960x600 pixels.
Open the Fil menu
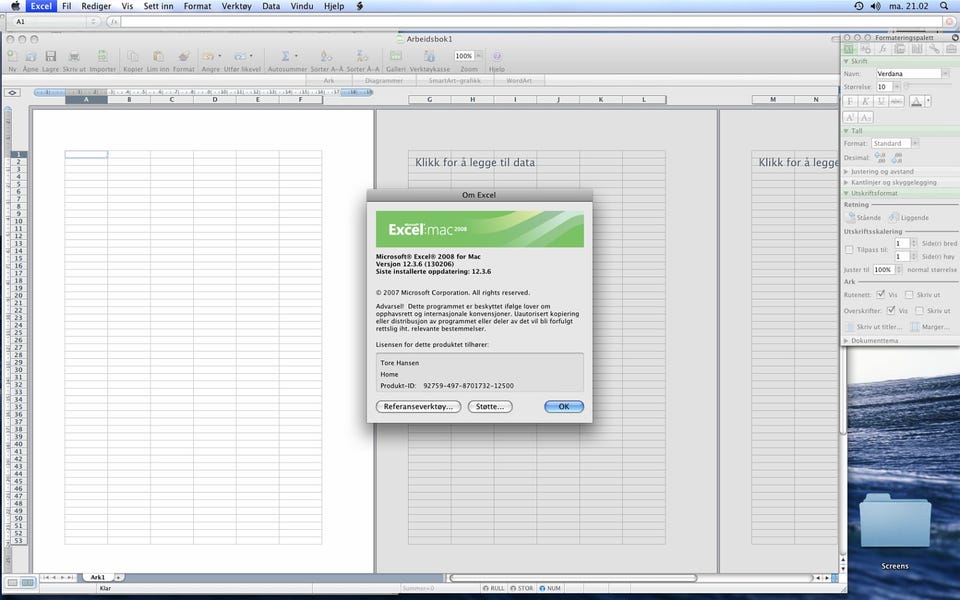tap(67, 6)
